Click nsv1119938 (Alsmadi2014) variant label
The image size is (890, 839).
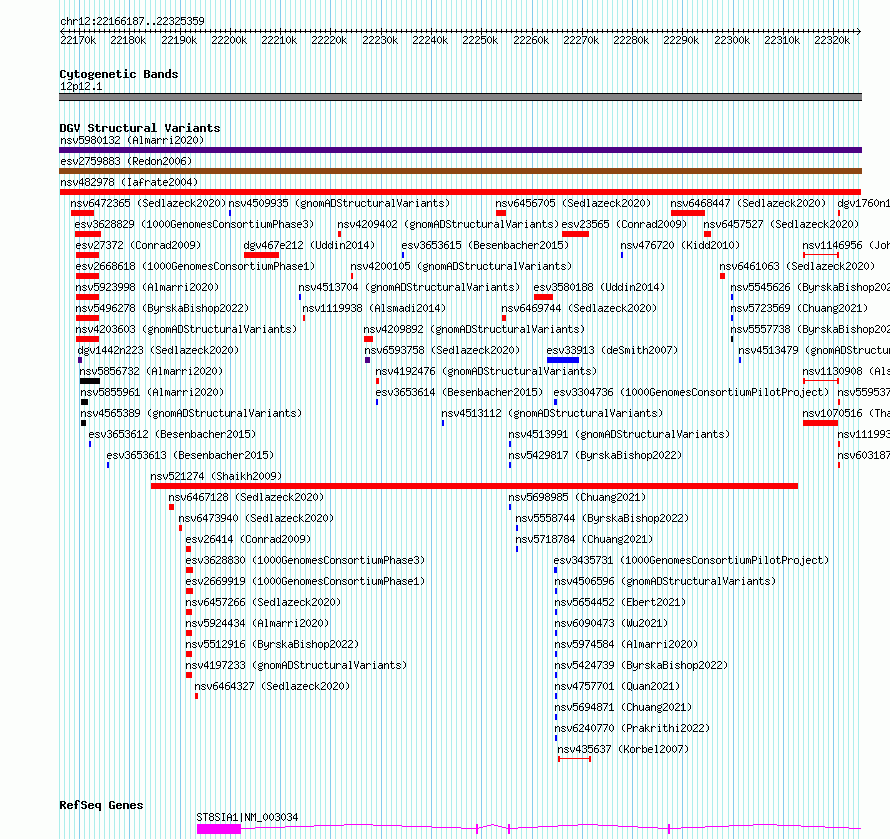click(x=374, y=308)
